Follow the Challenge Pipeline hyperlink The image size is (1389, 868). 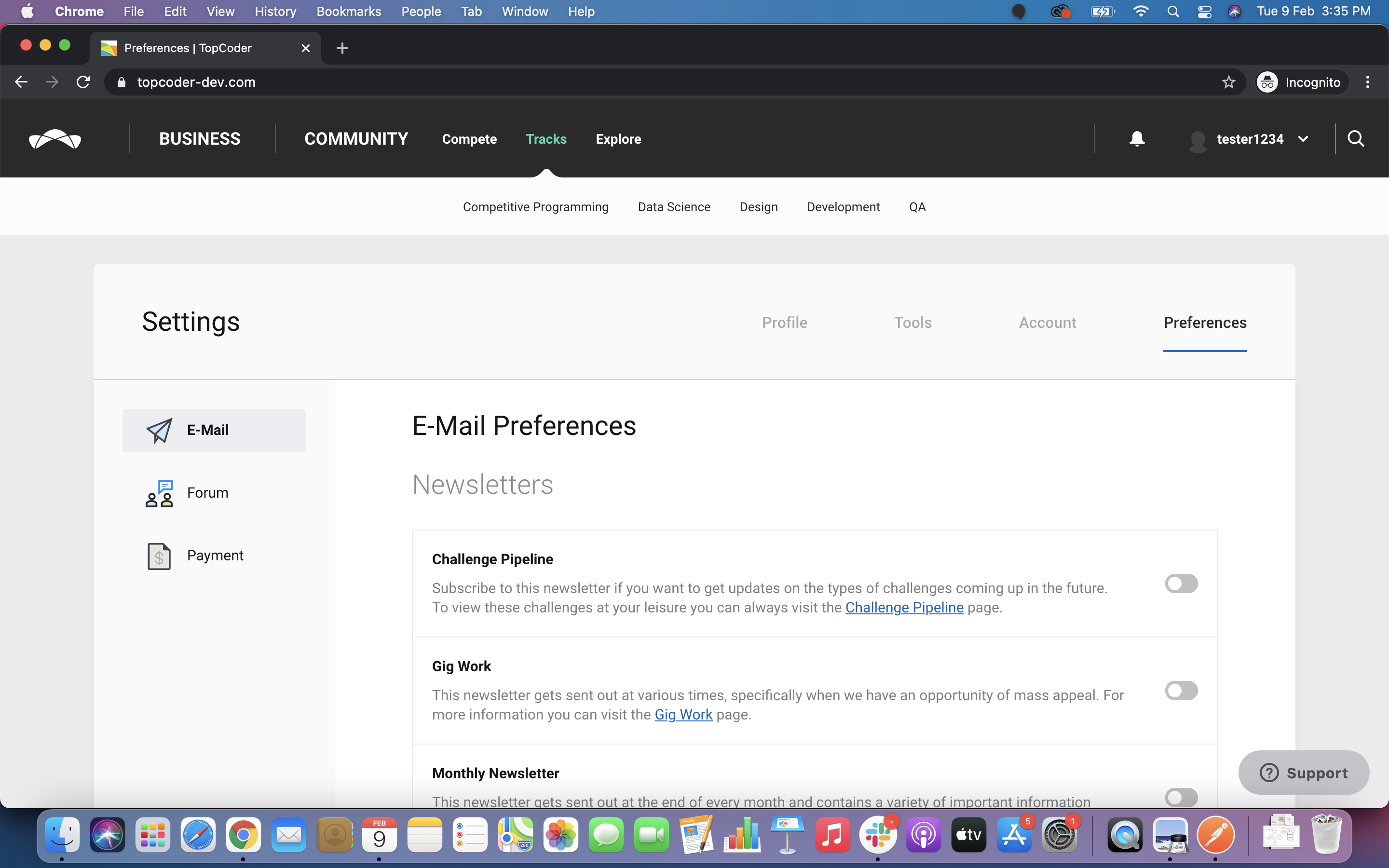tap(904, 608)
